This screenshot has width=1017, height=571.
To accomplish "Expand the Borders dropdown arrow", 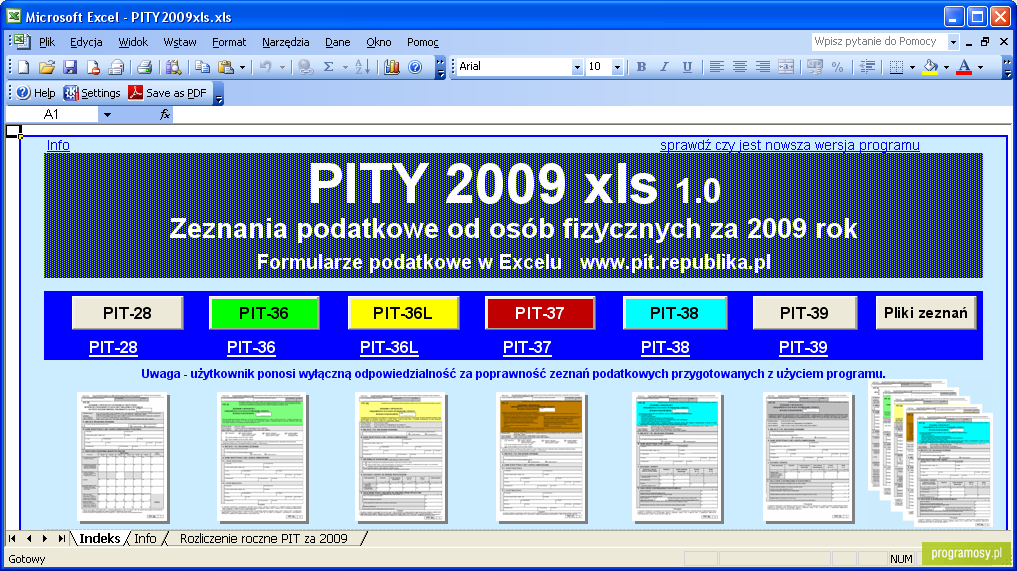I will pyautogui.click(x=913, y=67).
